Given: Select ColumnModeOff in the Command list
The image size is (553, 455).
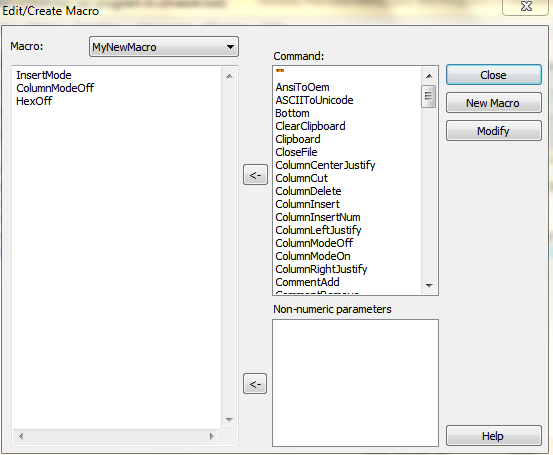Looking at the screenshot, I should (x=314, y=243).
